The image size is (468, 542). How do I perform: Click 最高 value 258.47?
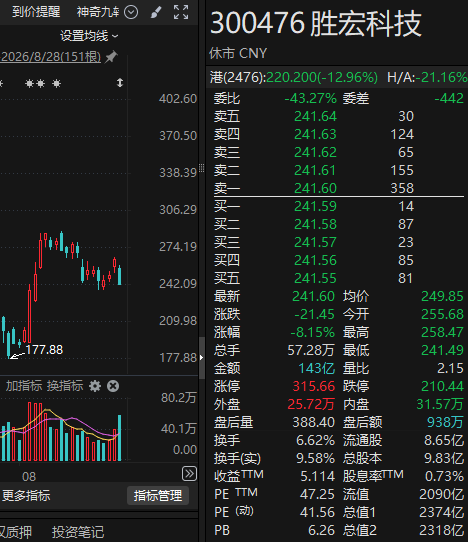[x=442, y=332]
